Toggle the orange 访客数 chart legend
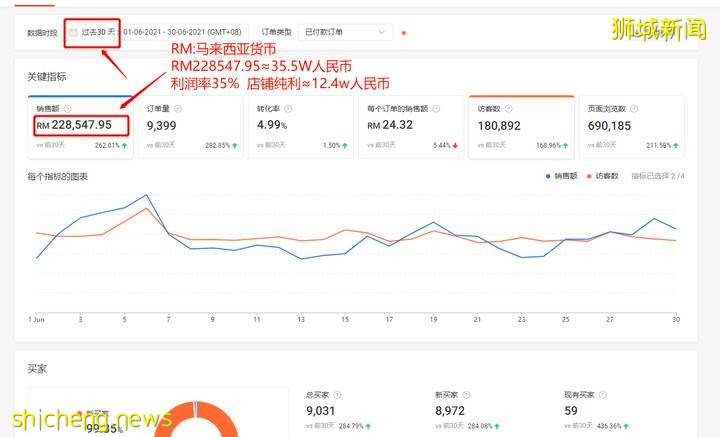 pos(602,176)
